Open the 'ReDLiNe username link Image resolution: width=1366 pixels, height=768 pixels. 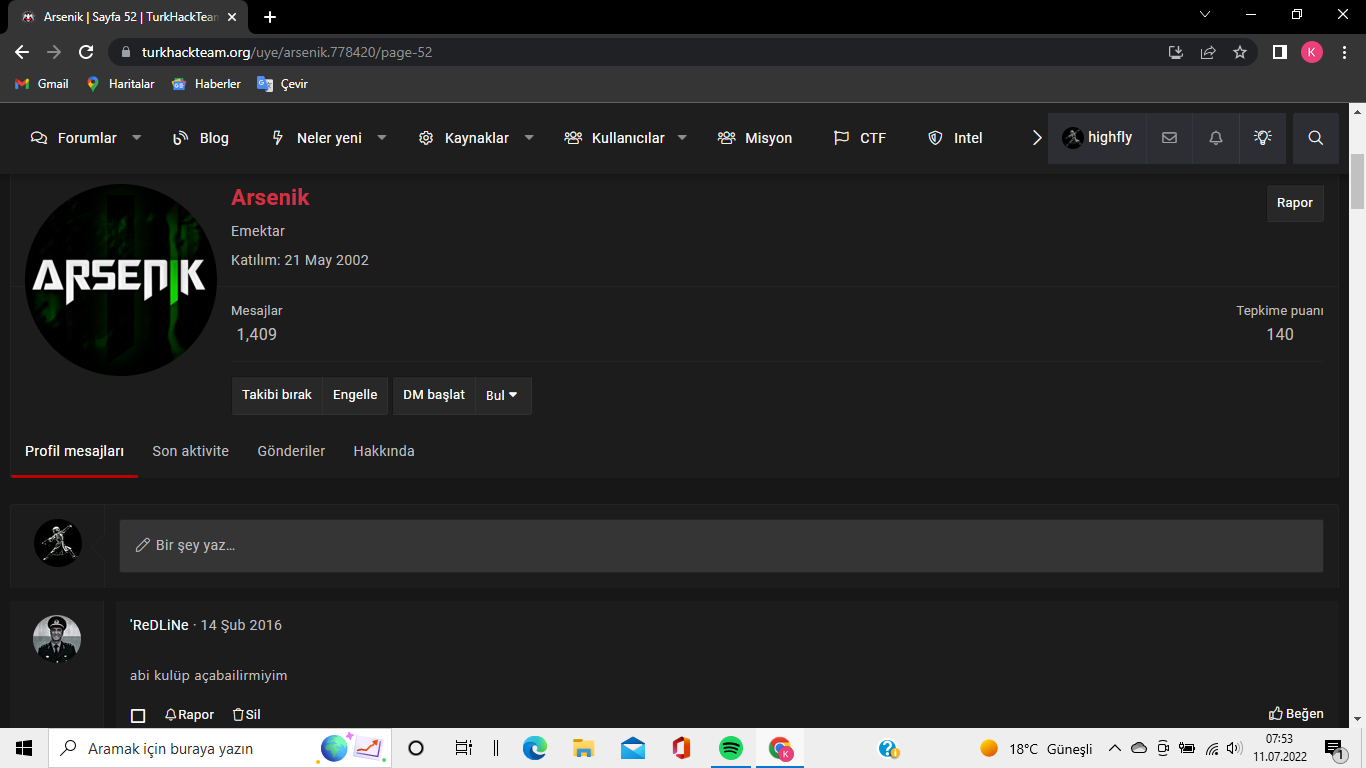pos(159,625)
